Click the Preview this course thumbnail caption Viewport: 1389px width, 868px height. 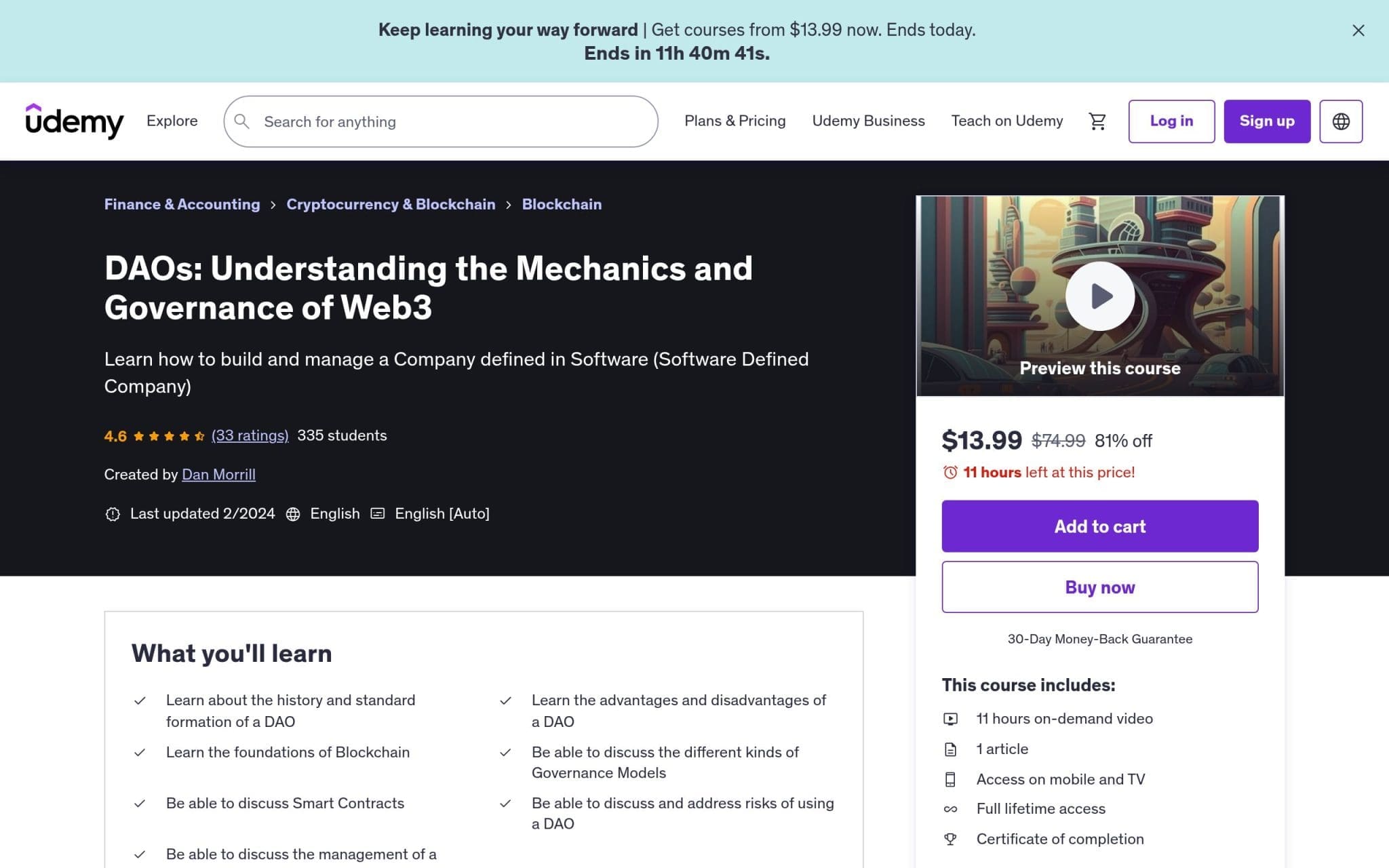tap(1099, 368)
